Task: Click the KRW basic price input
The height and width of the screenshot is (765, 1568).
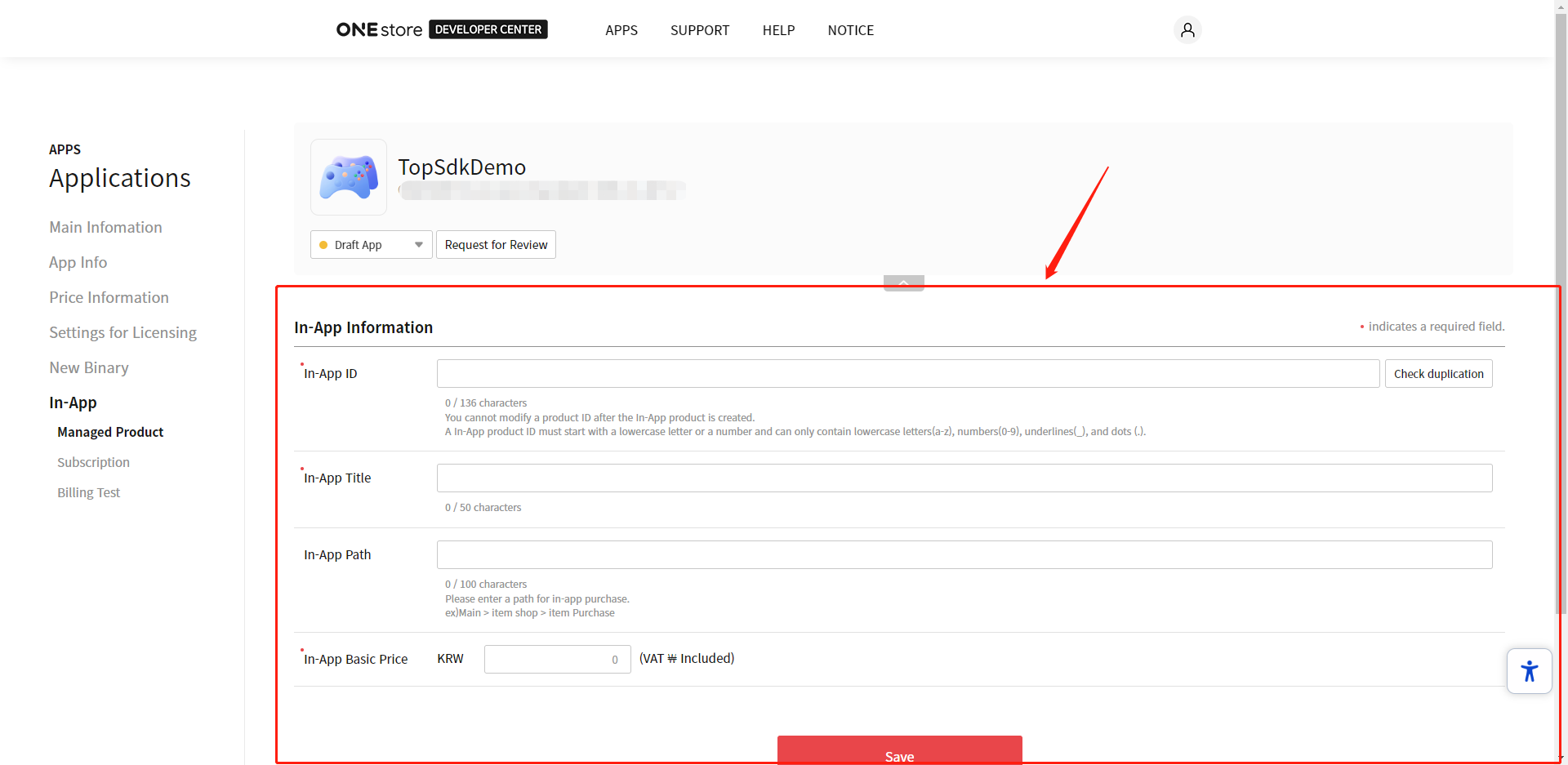Action: click(x=557, y=660)
